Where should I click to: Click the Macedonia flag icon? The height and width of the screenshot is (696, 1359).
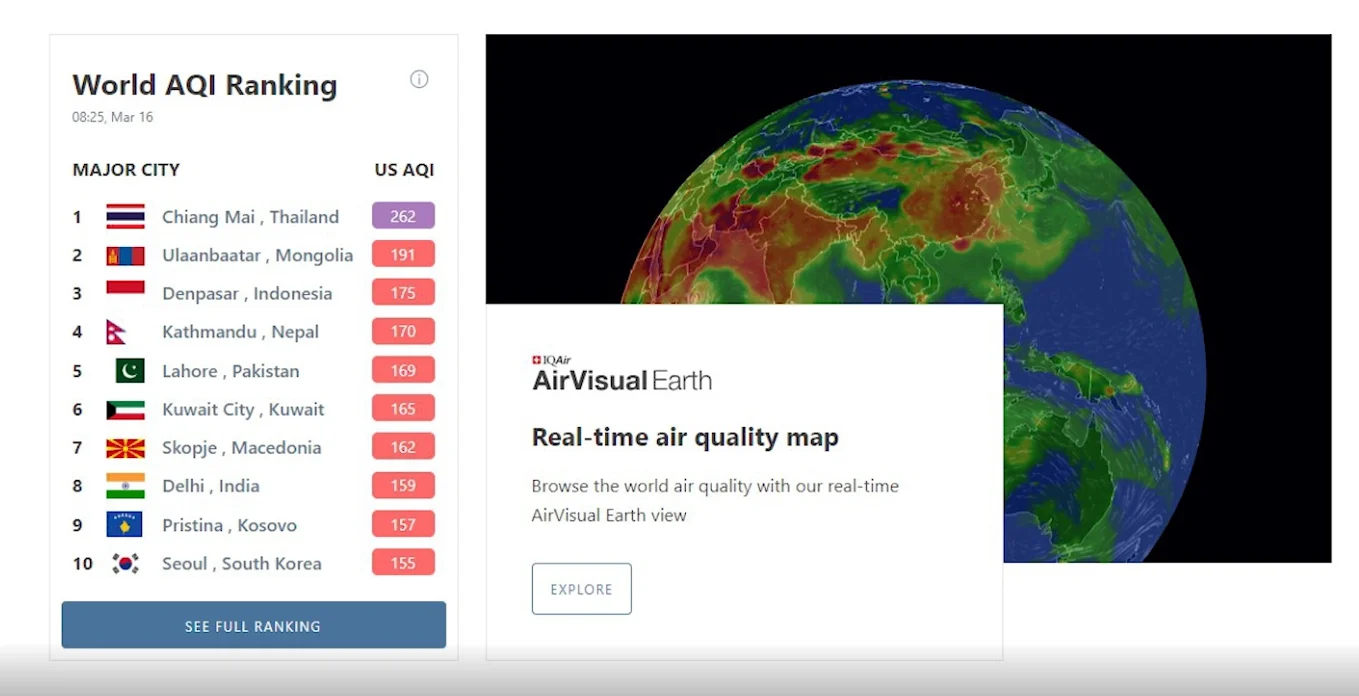tap(126, 448)
